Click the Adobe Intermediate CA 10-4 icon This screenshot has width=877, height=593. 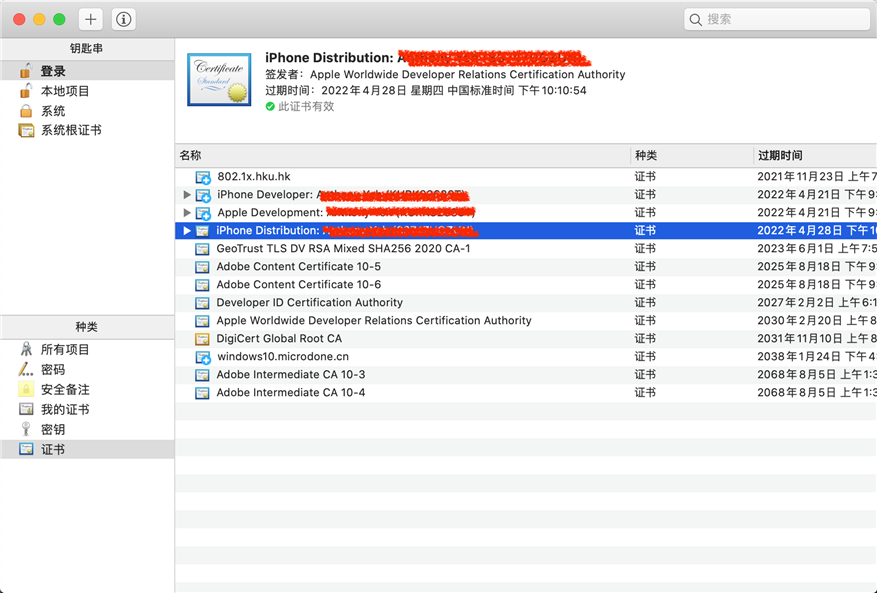click(x=202, y=393)
